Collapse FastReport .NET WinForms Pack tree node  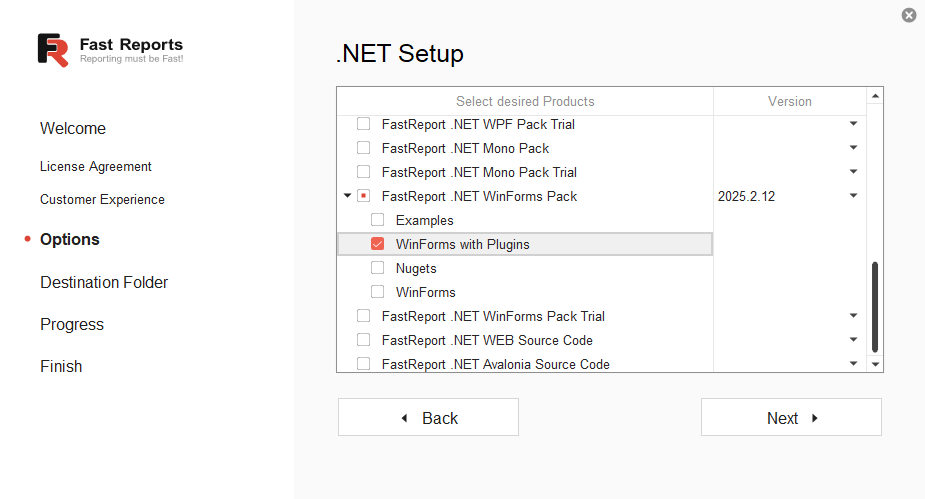[x=347, y=196]
